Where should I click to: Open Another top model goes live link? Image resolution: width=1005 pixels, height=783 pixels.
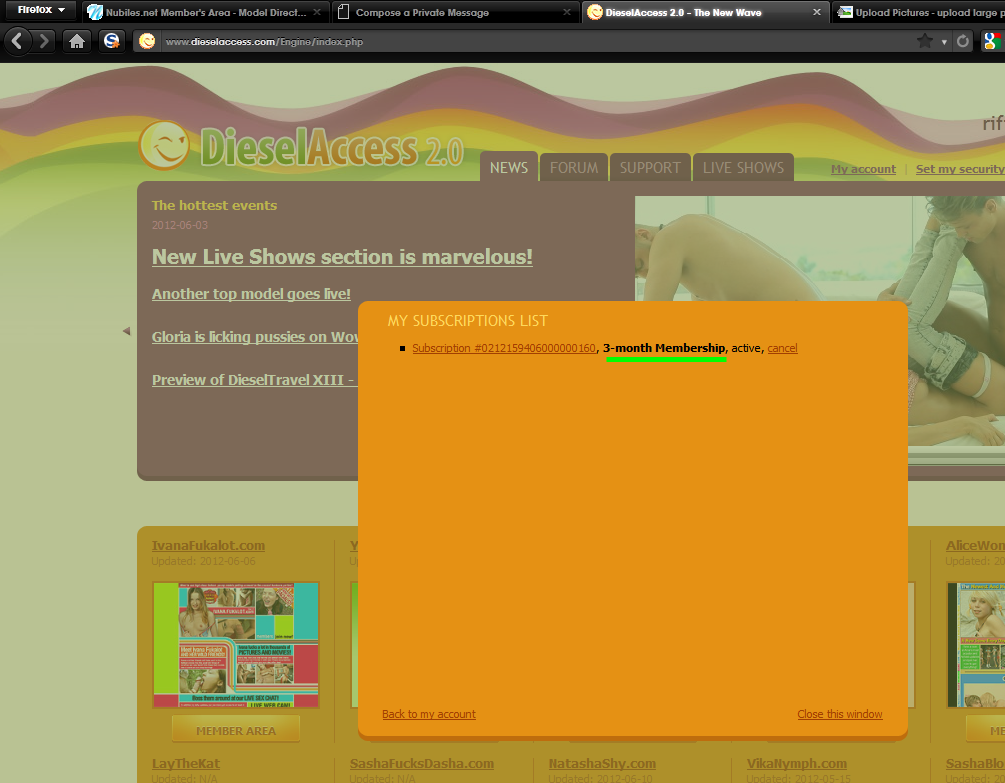pyautogui.click(x=251, y=294)
